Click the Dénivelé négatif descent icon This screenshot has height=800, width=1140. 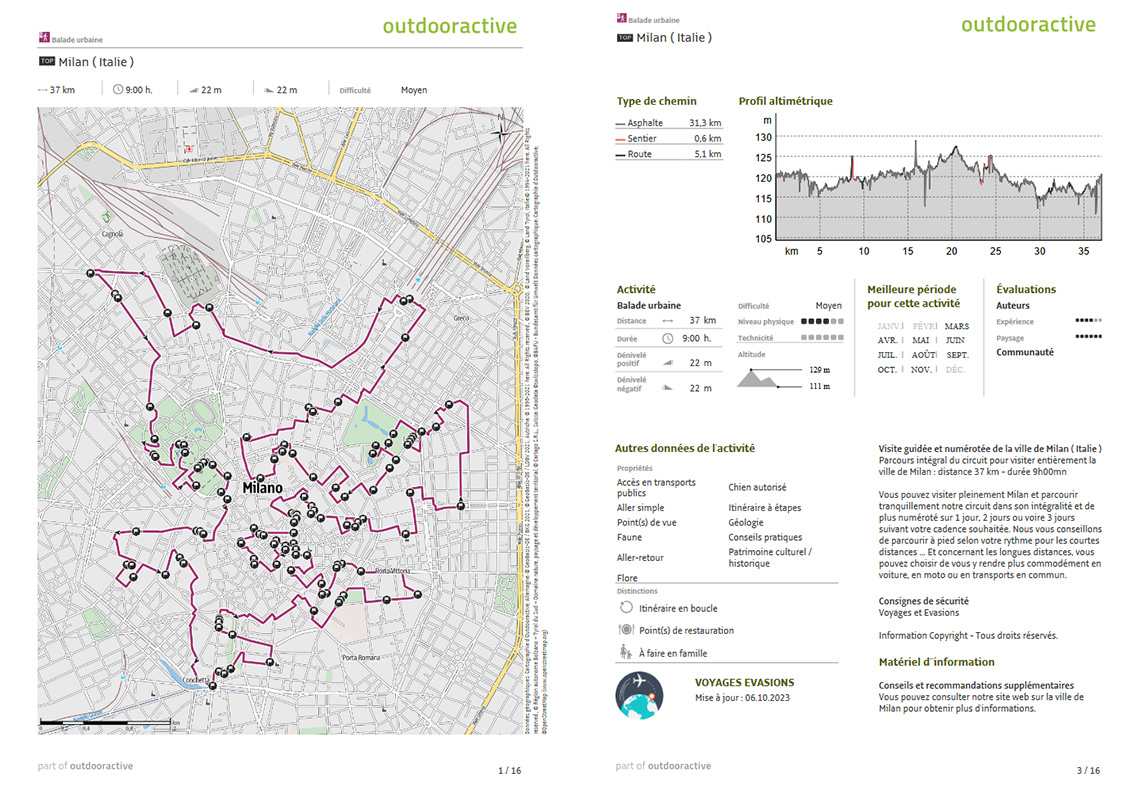point(667,388)
